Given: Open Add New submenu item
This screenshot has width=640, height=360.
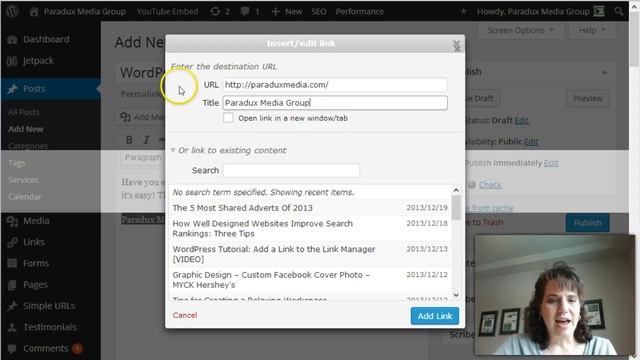Looking at the screenshot, I should coord(26,129).
